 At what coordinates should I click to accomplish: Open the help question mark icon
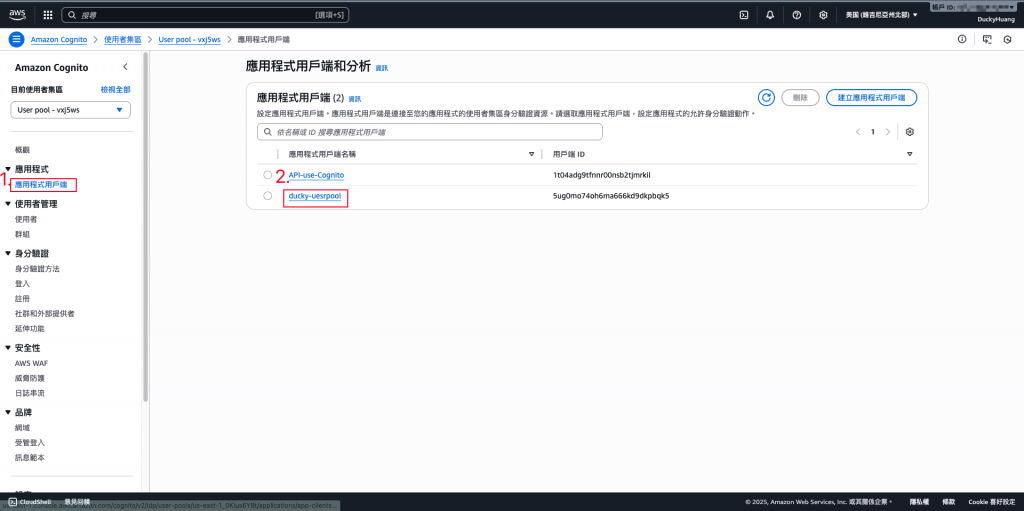coord(796,14)
